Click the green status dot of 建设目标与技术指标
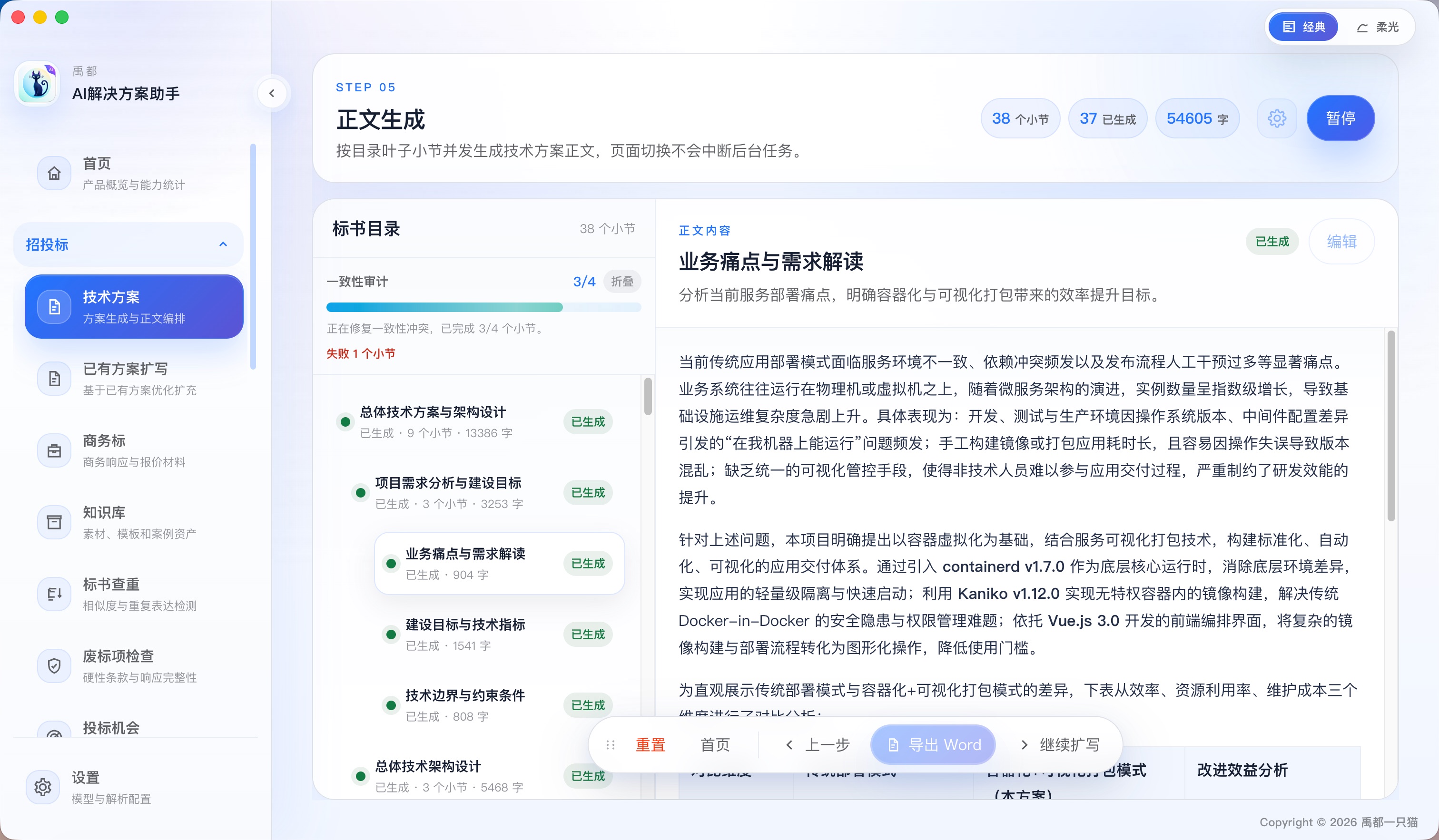 [391, 634]
